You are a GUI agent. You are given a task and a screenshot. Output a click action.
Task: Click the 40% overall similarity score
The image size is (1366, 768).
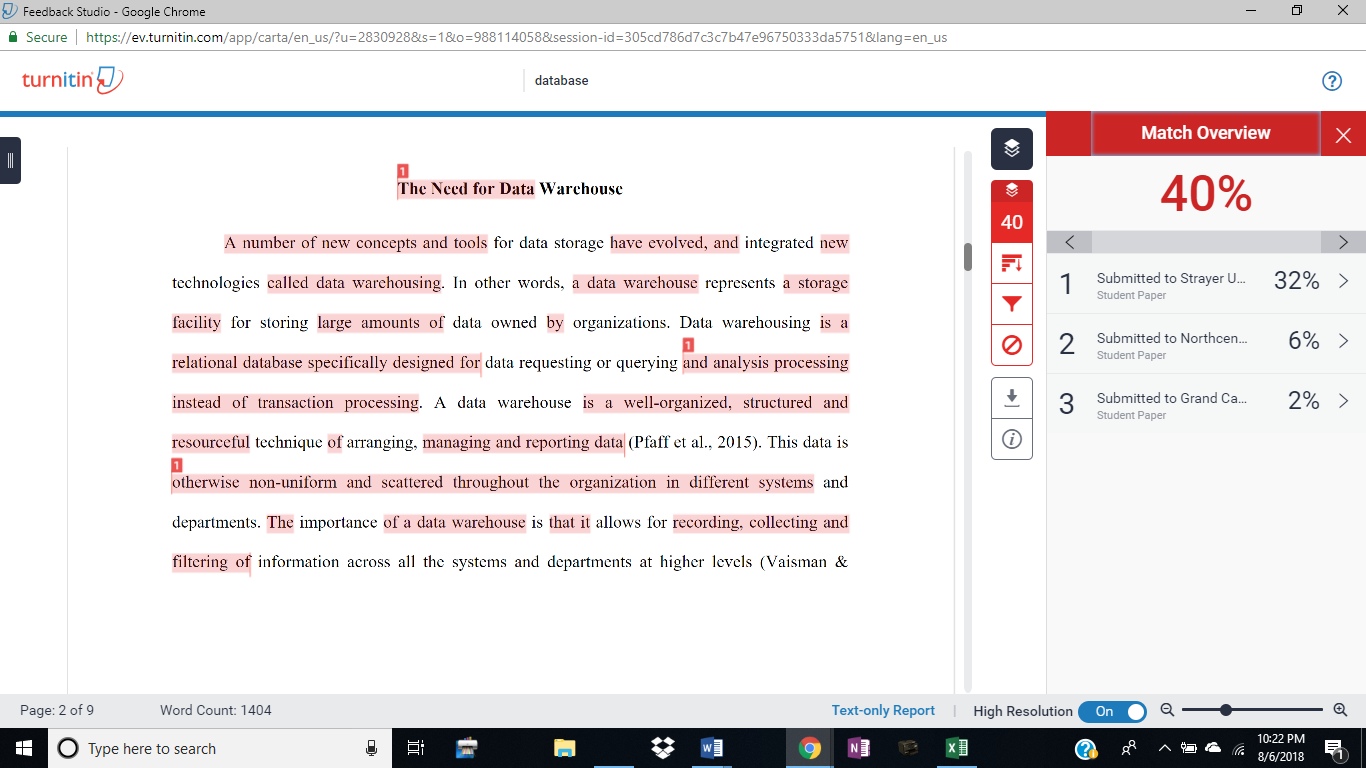coord(1206,194)
